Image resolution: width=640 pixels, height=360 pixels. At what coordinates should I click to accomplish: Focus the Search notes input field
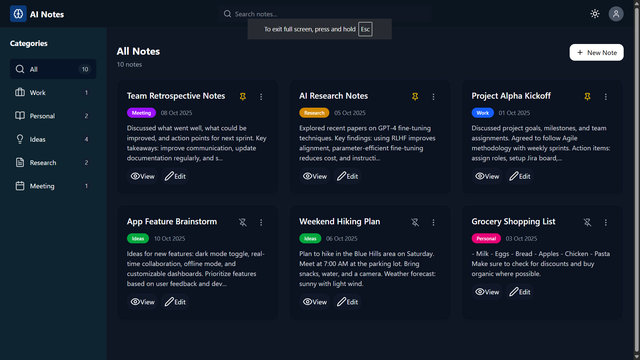(x=325, y=14)
